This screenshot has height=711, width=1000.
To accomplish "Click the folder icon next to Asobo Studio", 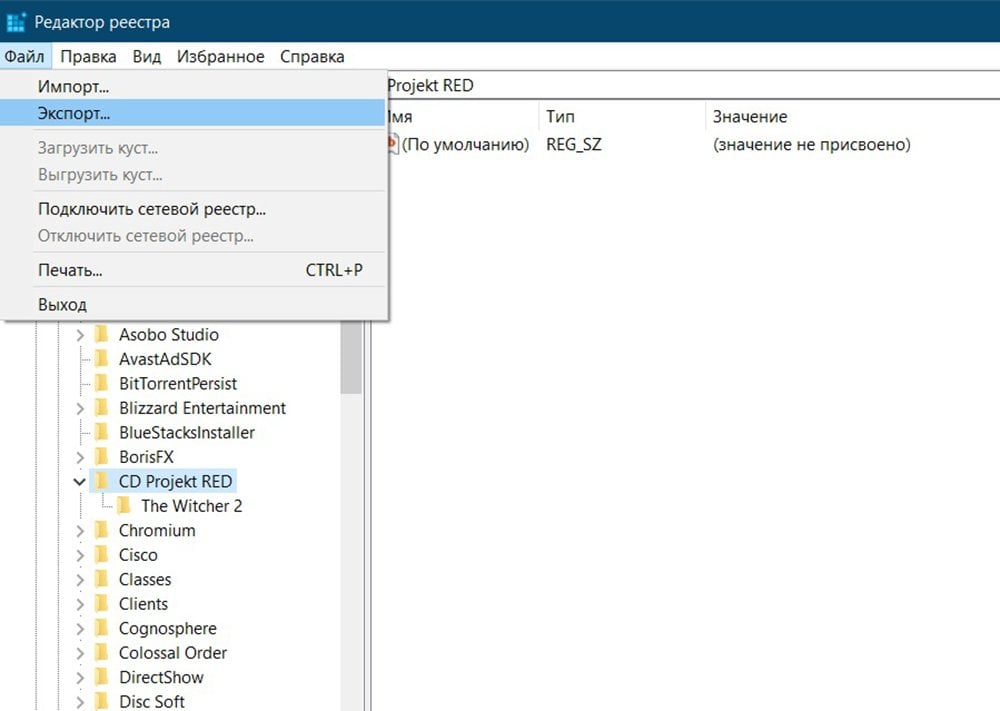I will [x=101, y=335].
